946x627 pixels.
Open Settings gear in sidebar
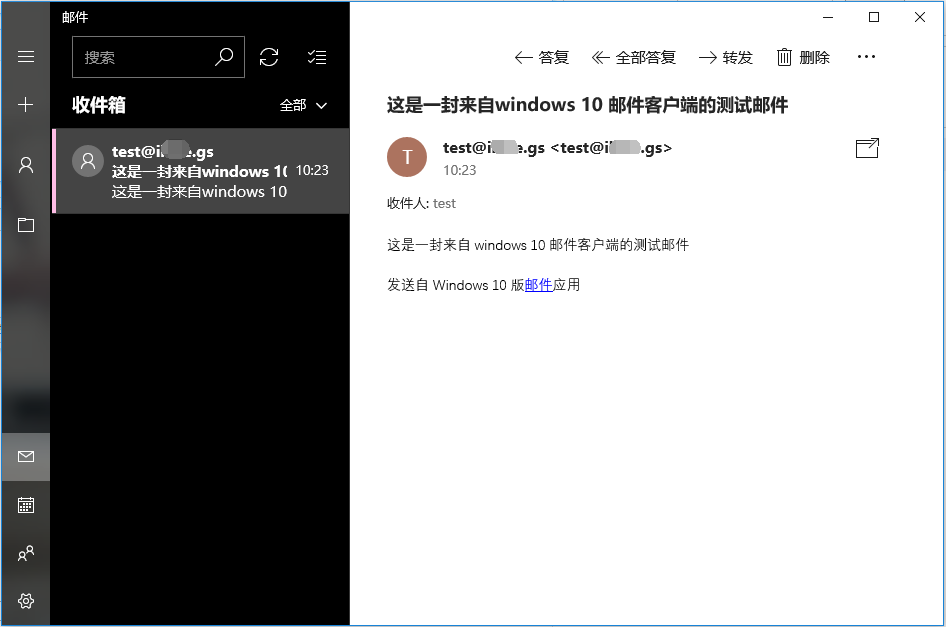point(26,601)
